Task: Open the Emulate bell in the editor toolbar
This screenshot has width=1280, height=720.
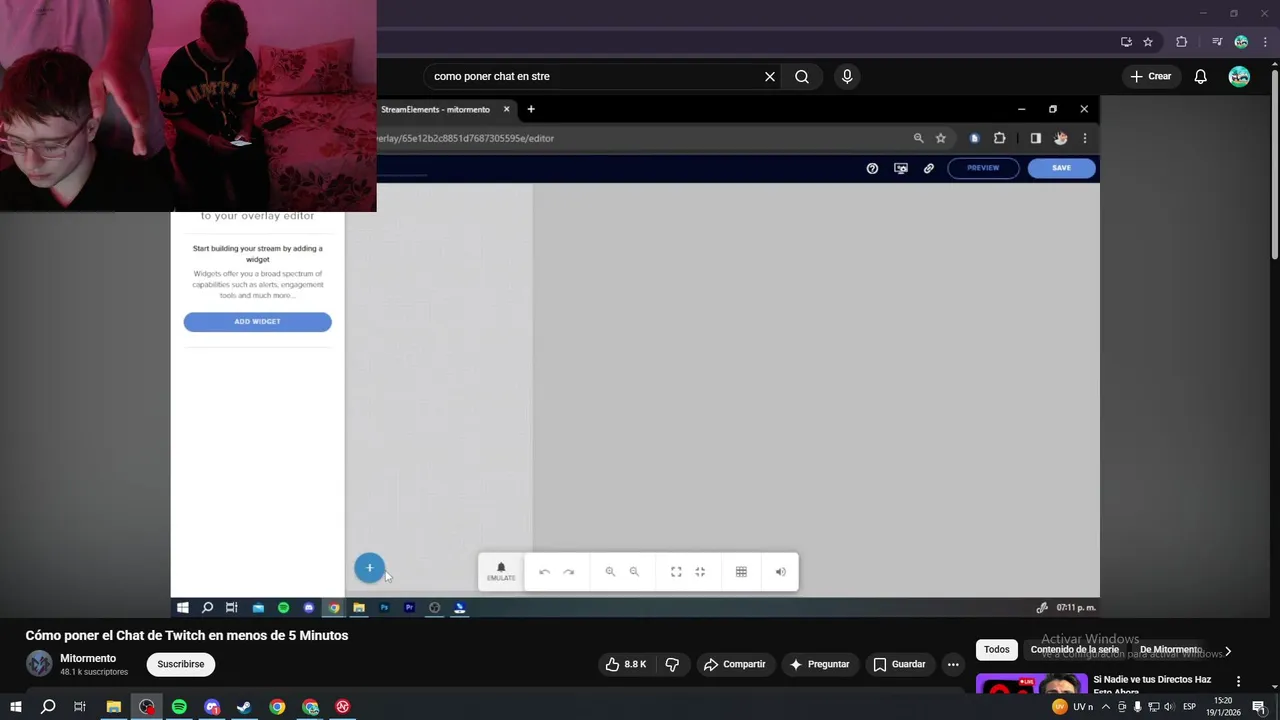Action: tap(501, 571)
